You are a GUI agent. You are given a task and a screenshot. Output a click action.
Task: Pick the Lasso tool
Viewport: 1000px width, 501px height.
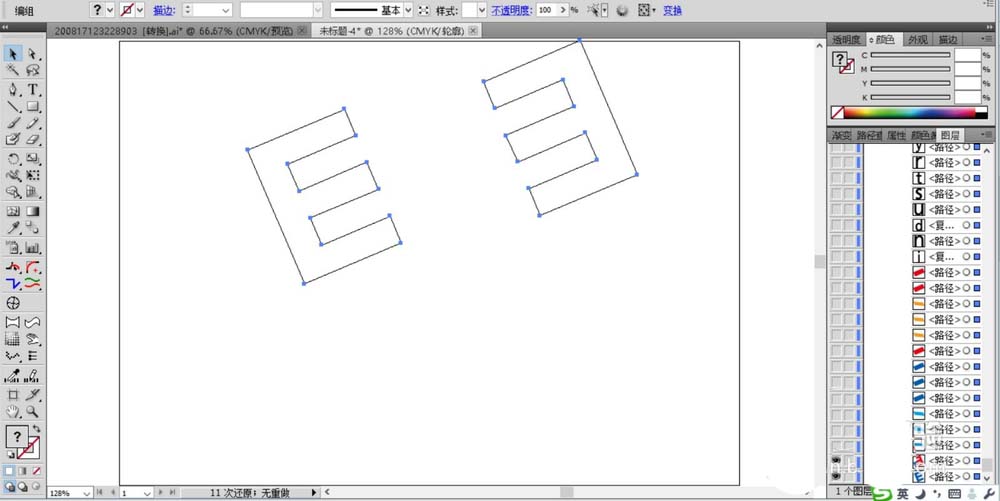pos(33,70)
